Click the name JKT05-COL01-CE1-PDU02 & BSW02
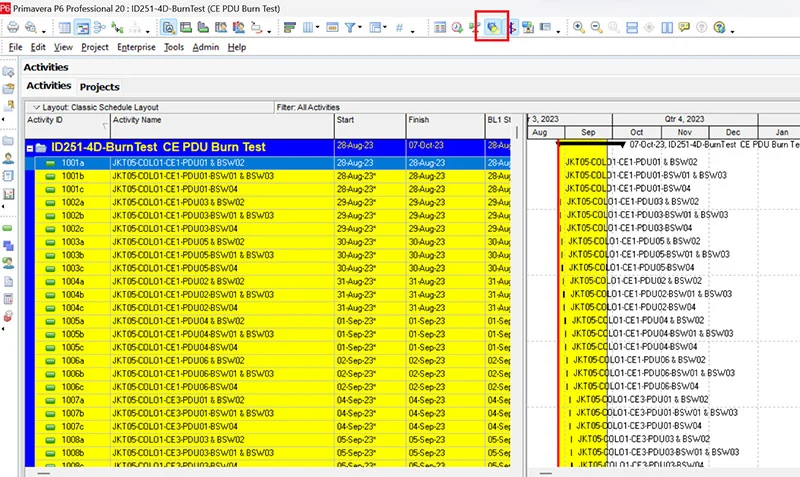 tap(178, 282)
